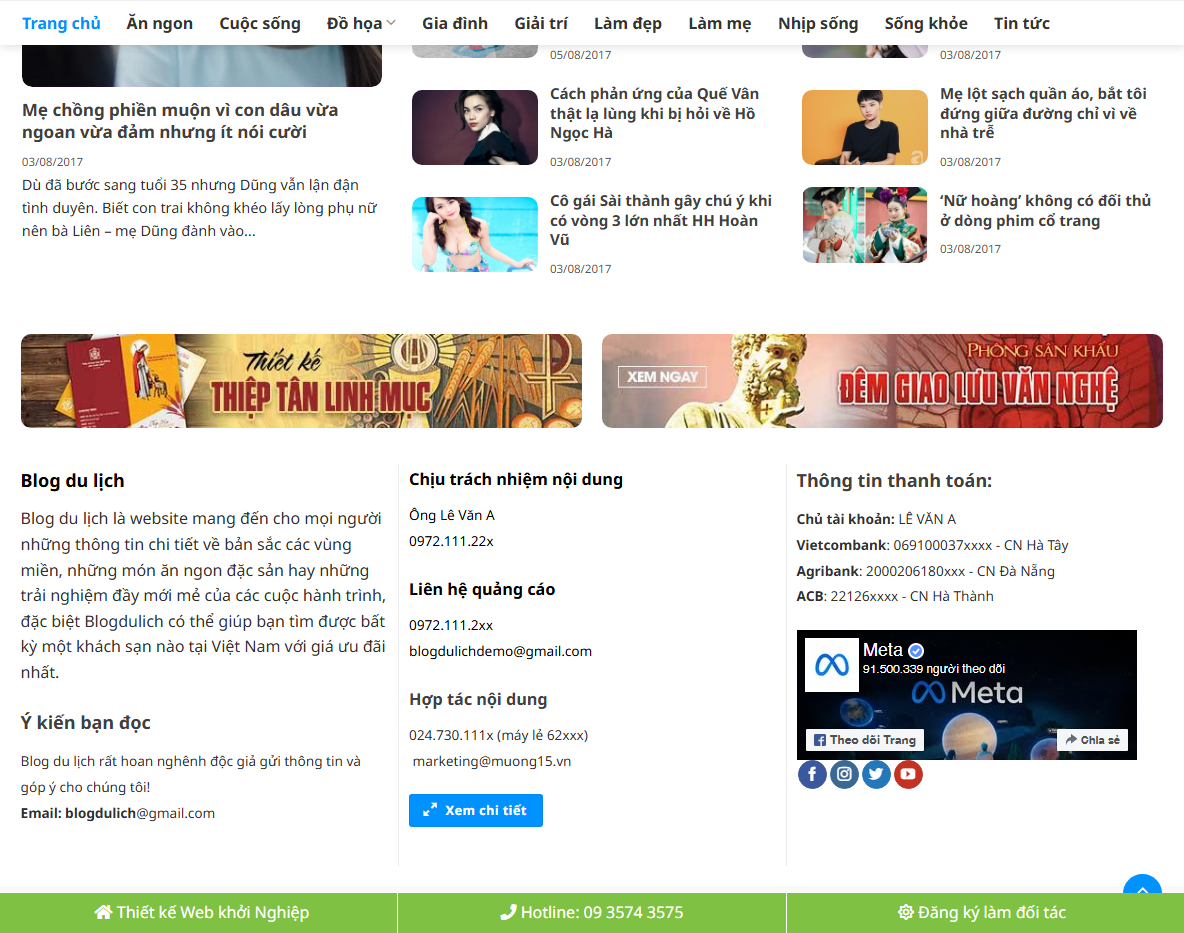Screen dimensions: 1184x933
Task: Click the gear icon next to Đăng ký làm đối tác
Action: tap(904, 912)
